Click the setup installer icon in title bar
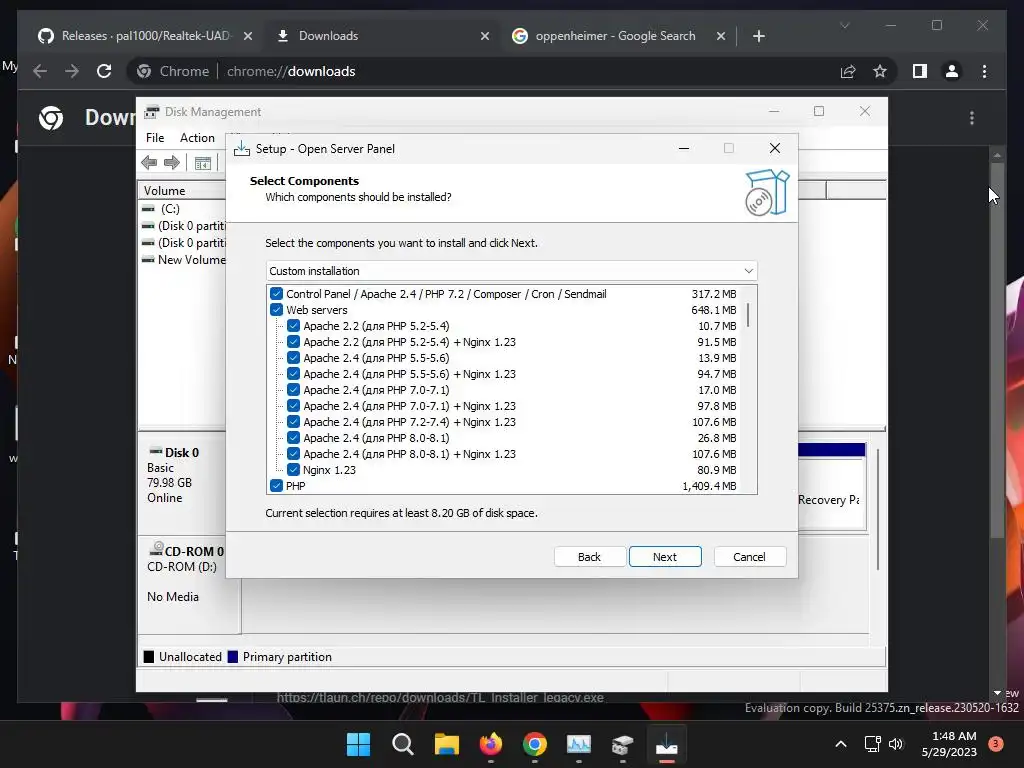1024x768 pixels. [x=242, y=148]
